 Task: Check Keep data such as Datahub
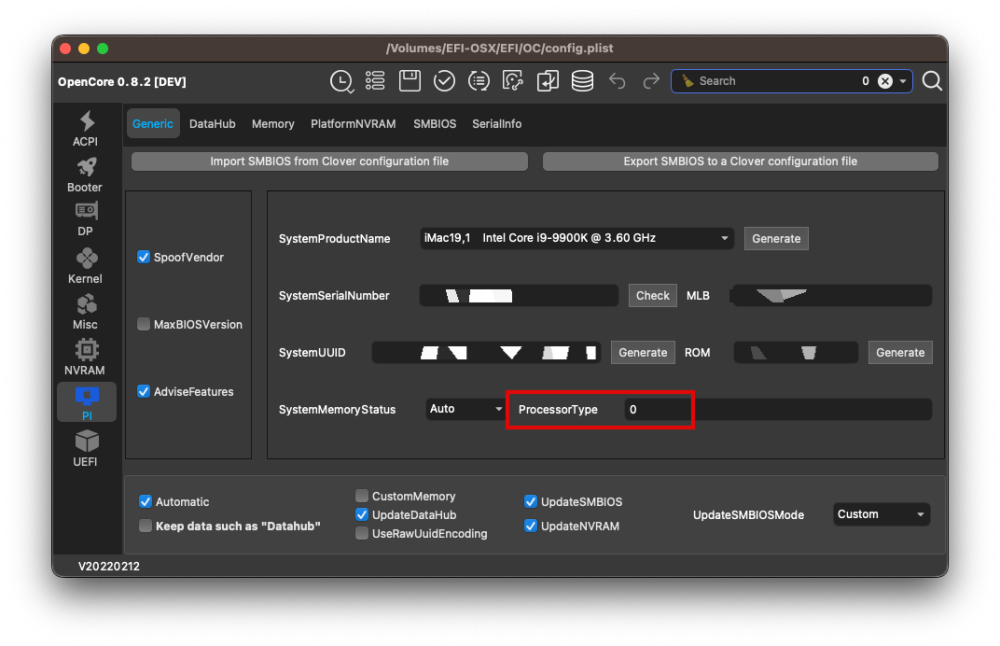pos(145,525)
